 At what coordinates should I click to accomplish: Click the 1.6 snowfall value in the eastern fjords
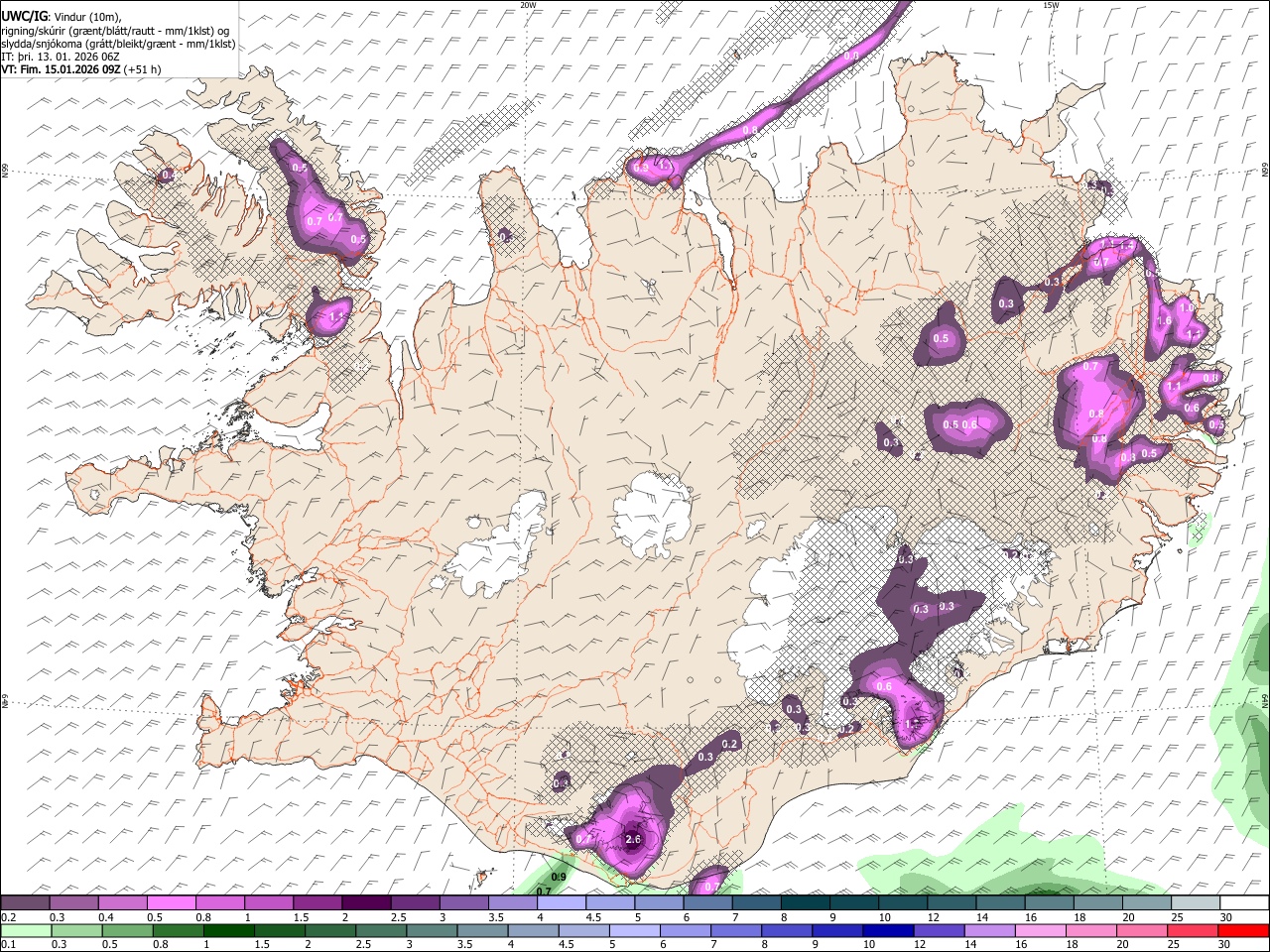point(1165,321)
